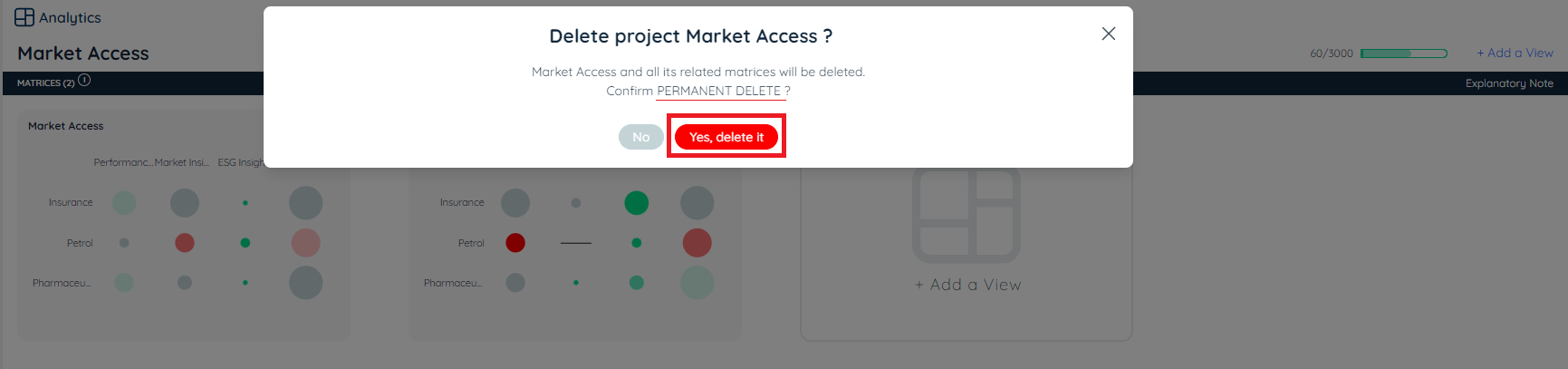This screenshot has width=1568, height=369.
Task: Click the Market Access page title
Action: pyautogui.click(x=83, y=53)
